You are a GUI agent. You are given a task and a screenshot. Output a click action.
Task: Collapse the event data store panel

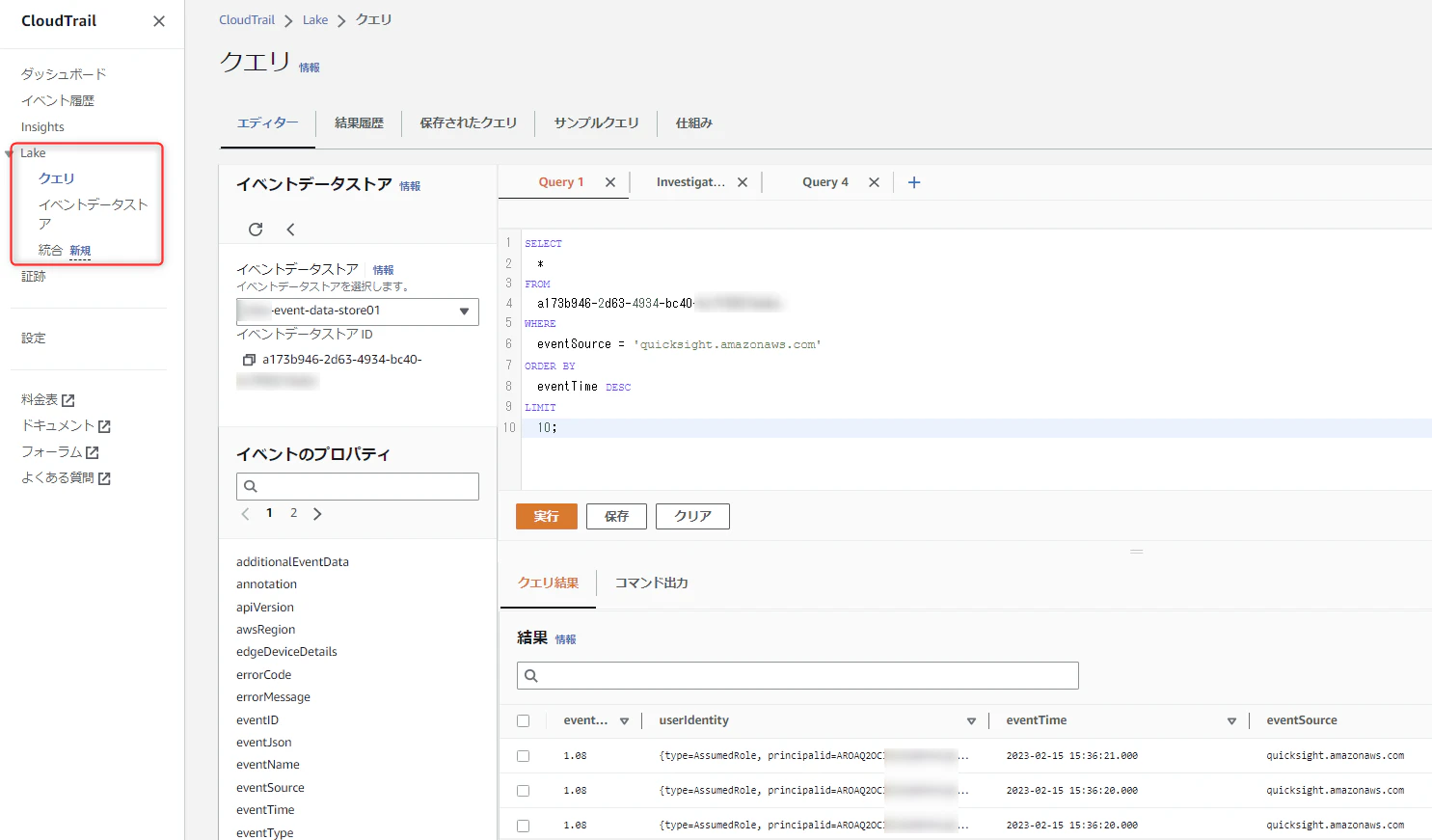[290, 230]
